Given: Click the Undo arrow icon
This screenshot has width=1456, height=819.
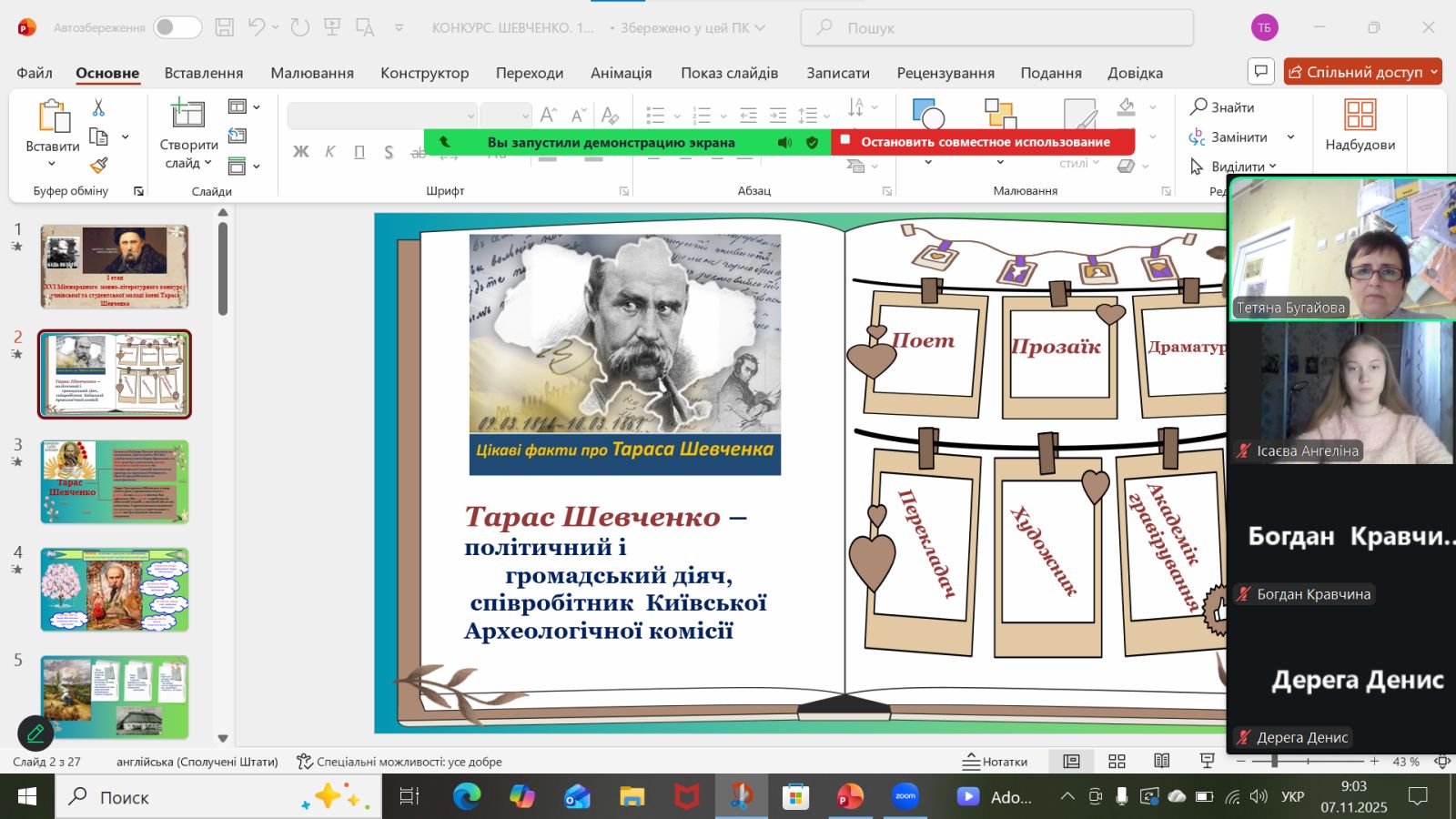Looking at the screenshot, I should (x=257, y=27).
